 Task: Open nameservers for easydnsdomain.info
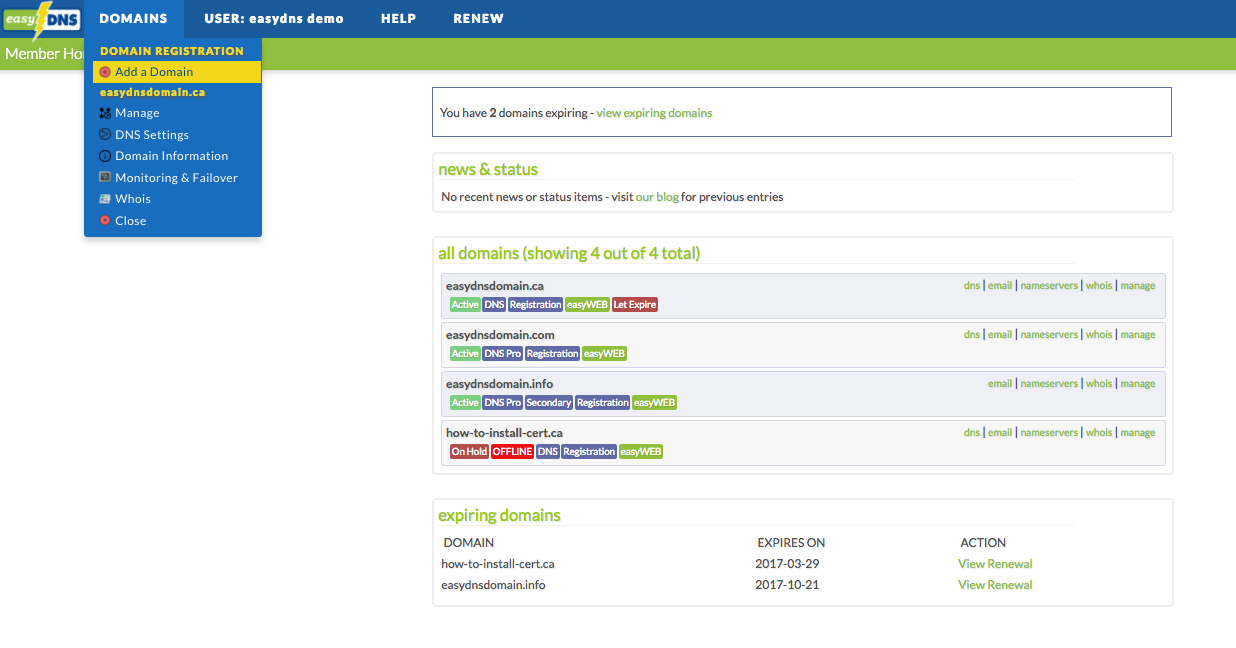(x=1048, y=383)
